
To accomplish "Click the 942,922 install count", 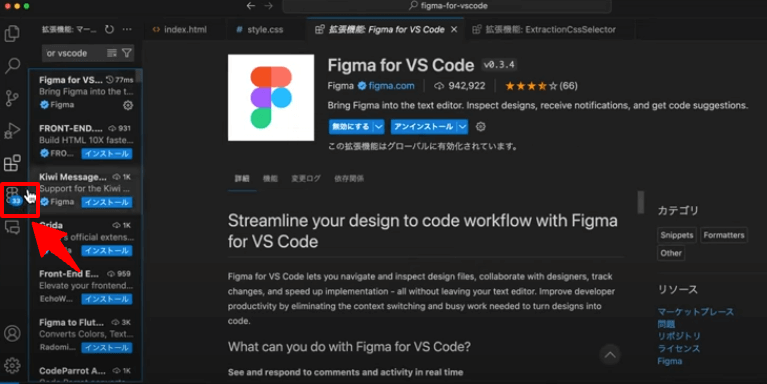I will [460, 86].
